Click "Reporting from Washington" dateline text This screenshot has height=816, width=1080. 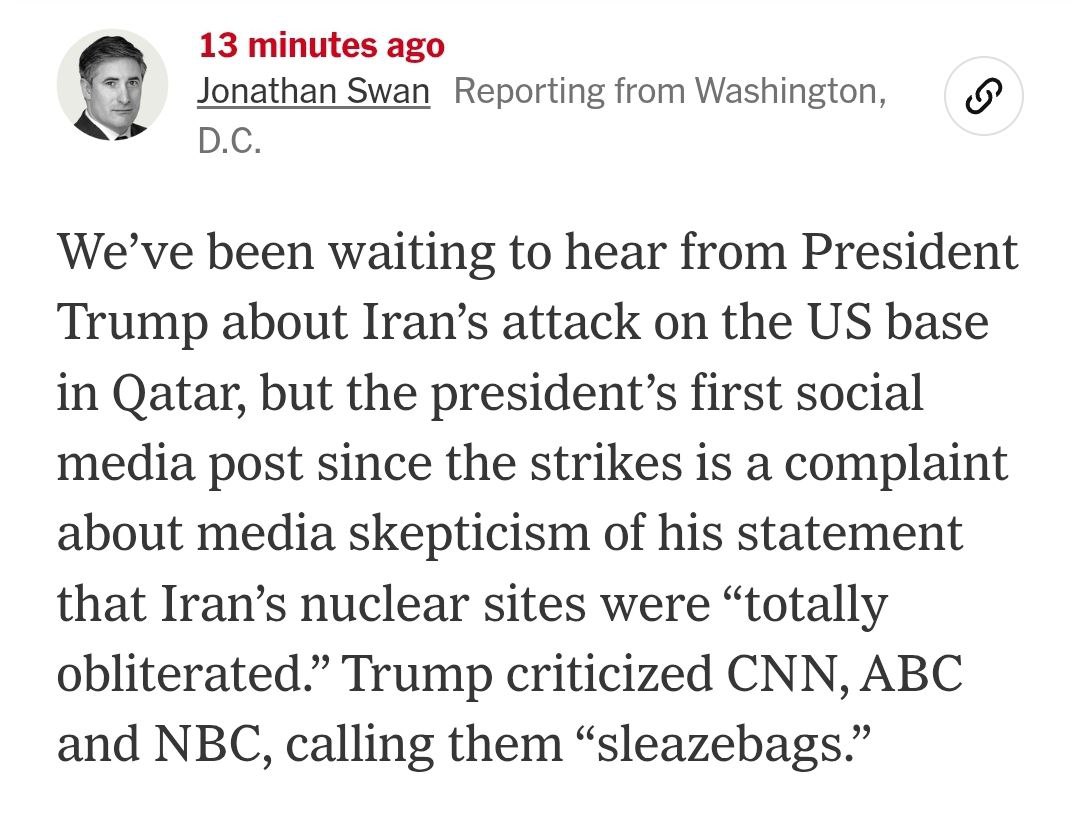tap(669, 92)
